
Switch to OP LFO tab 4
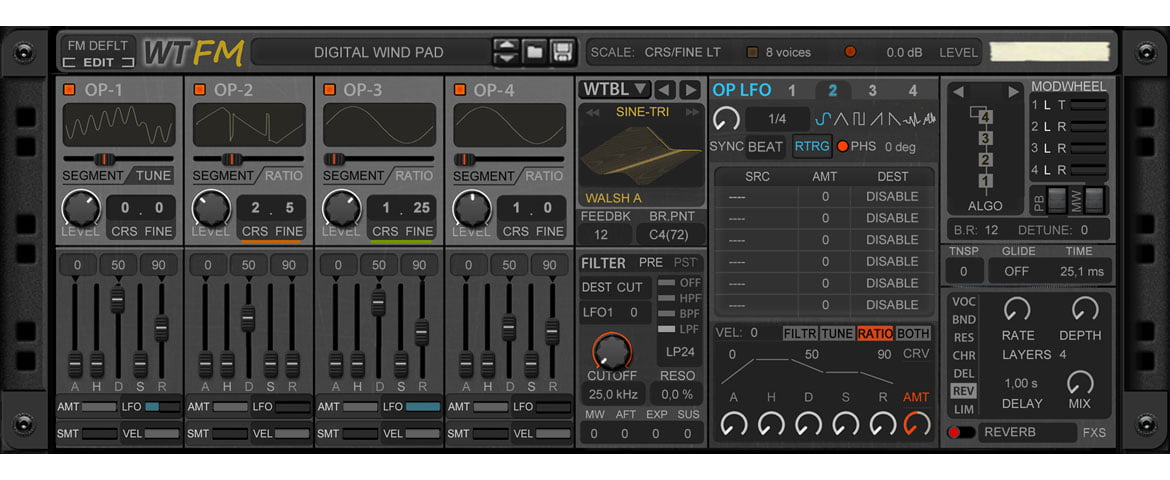(x=913, y=91)
